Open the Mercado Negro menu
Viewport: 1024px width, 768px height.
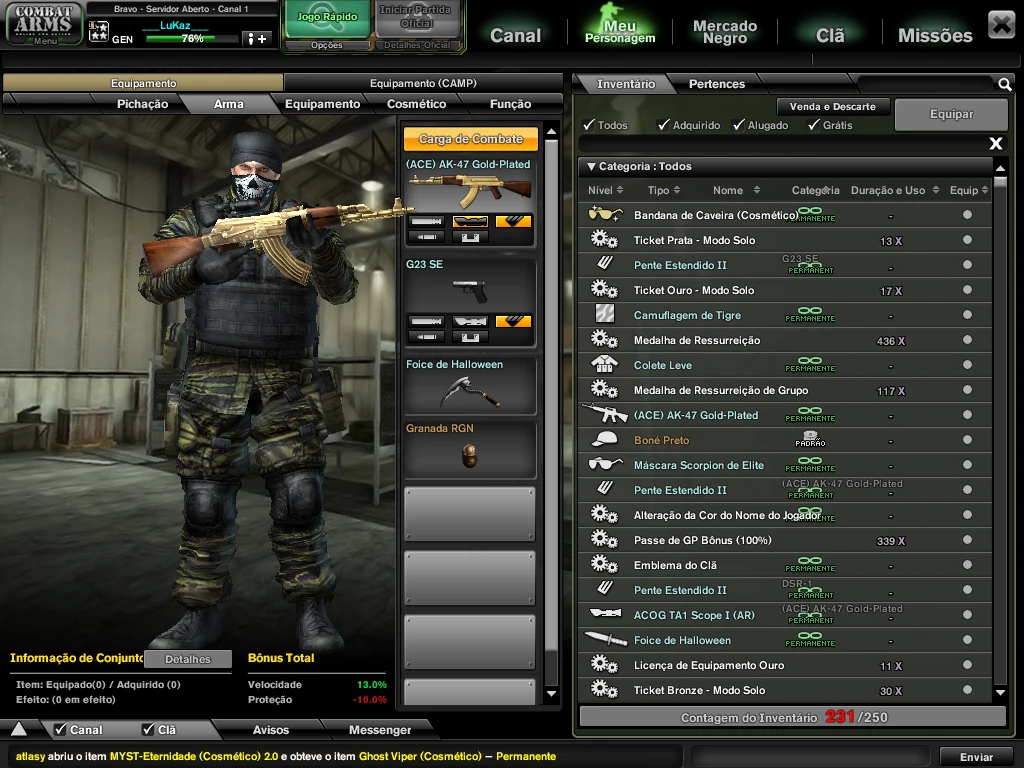[725, 32]
